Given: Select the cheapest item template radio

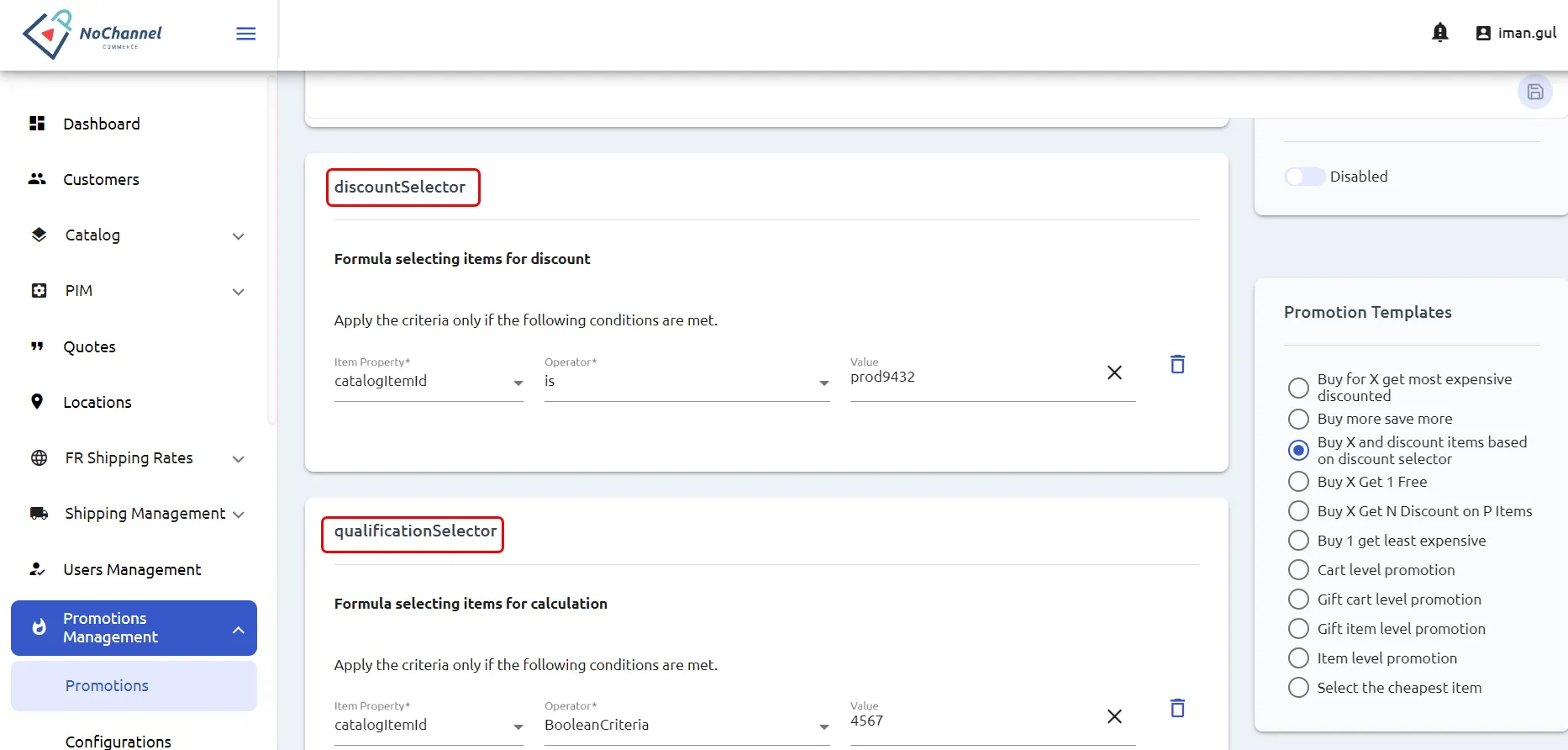Looking at the screenshot, I should click(x=1298, y=688).
